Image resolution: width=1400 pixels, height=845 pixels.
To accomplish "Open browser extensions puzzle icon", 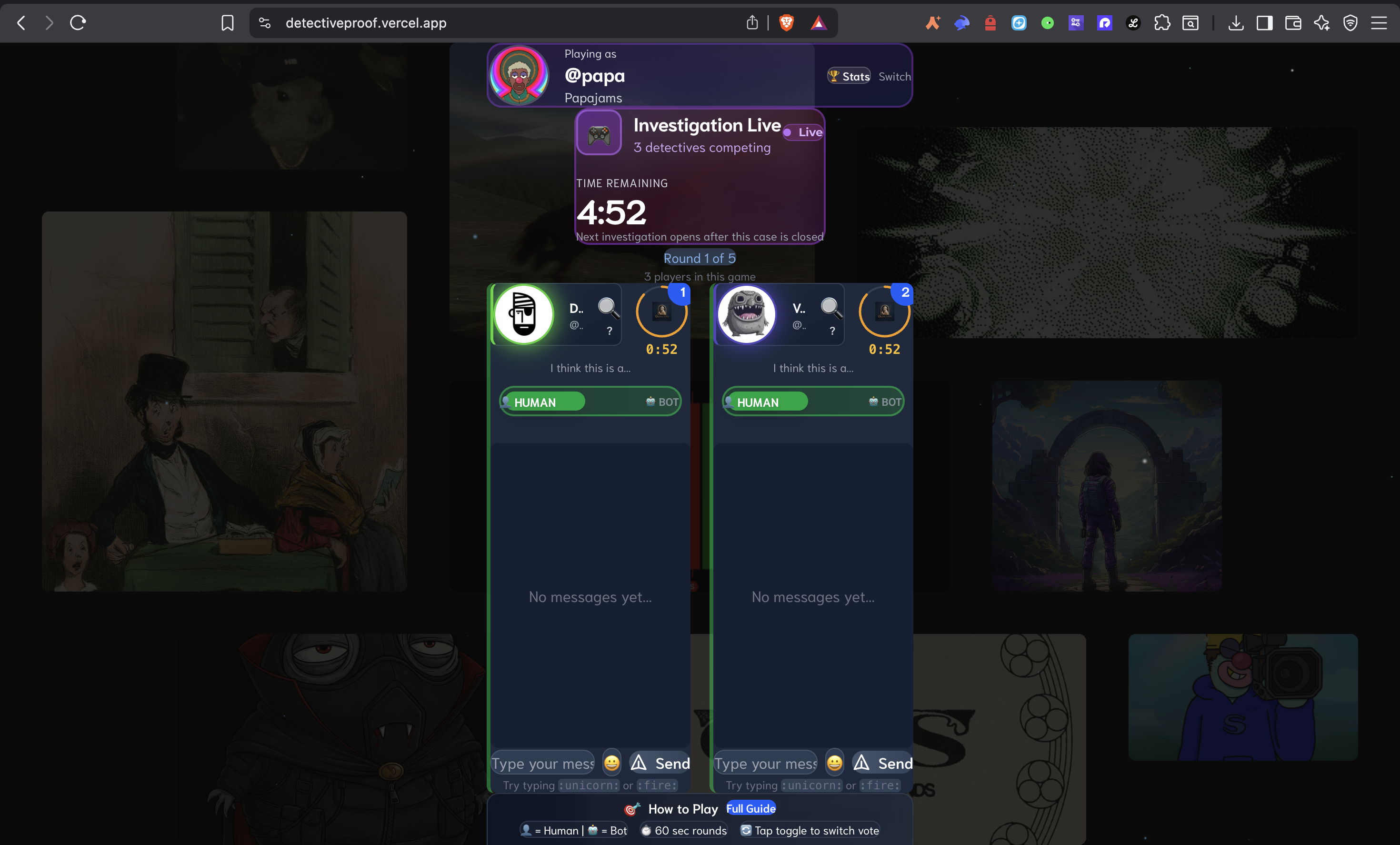I will pyautogui.click(x=1162, y=23).
